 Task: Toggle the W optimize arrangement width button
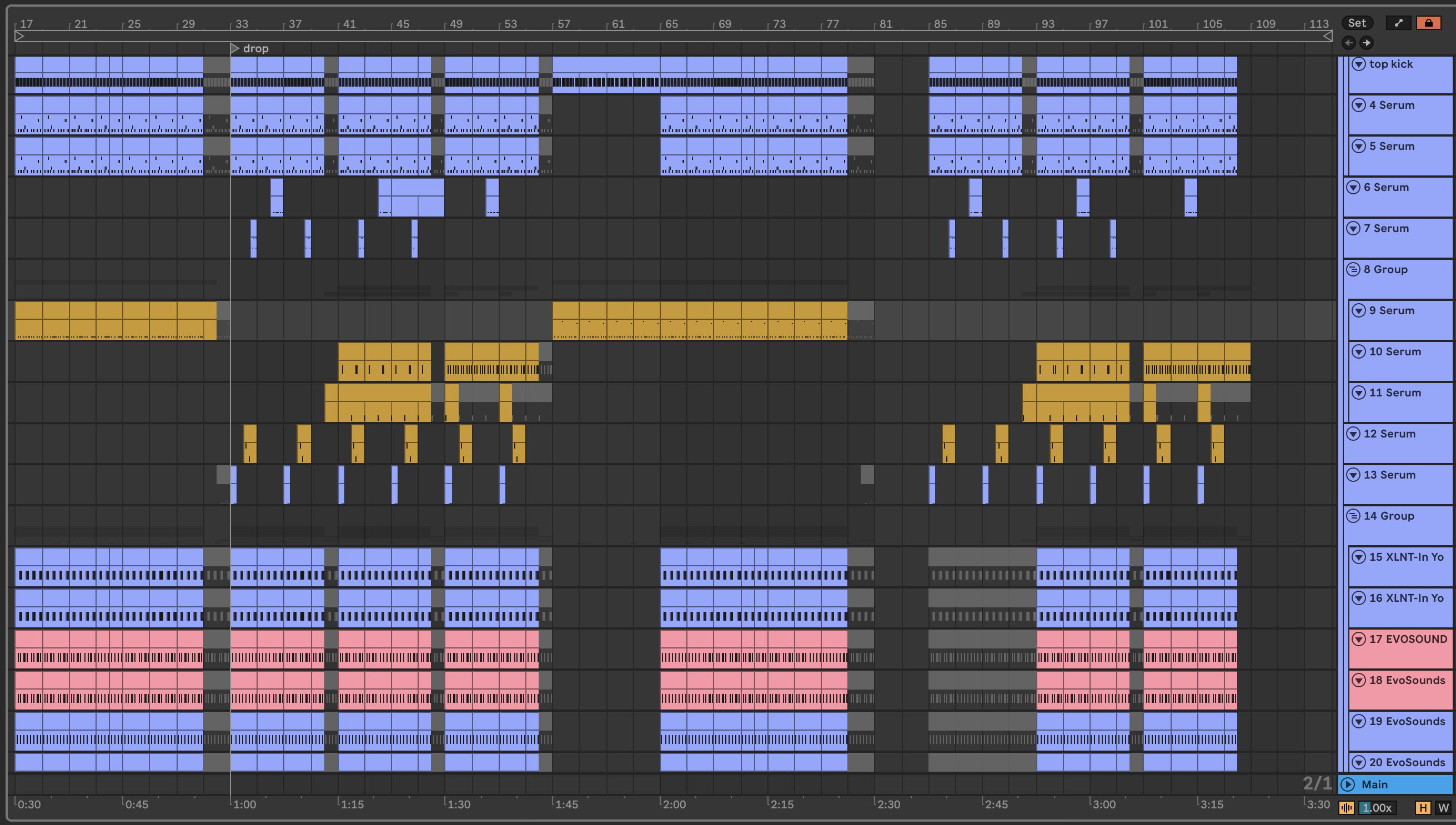click(1443, 807)
